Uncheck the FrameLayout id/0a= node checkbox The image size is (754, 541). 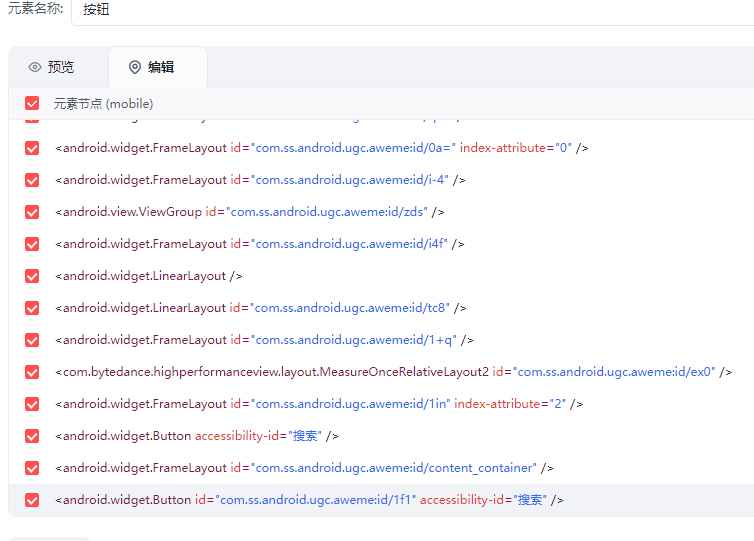(x=32, y=148)
